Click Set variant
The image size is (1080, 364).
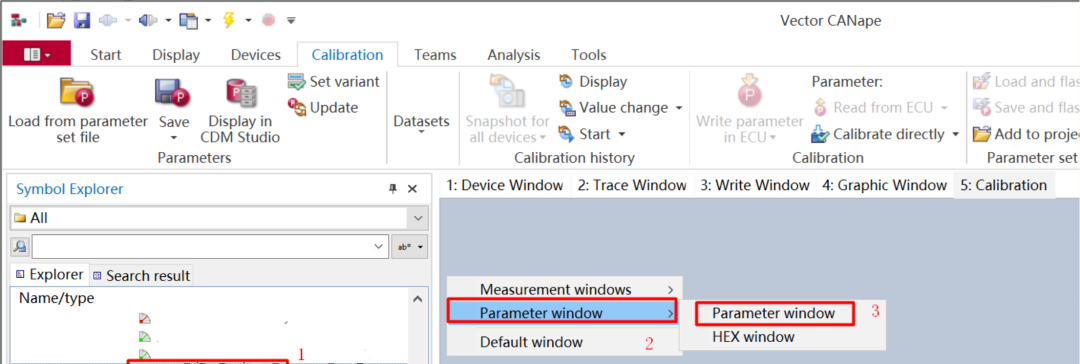(x=334, y=81)
